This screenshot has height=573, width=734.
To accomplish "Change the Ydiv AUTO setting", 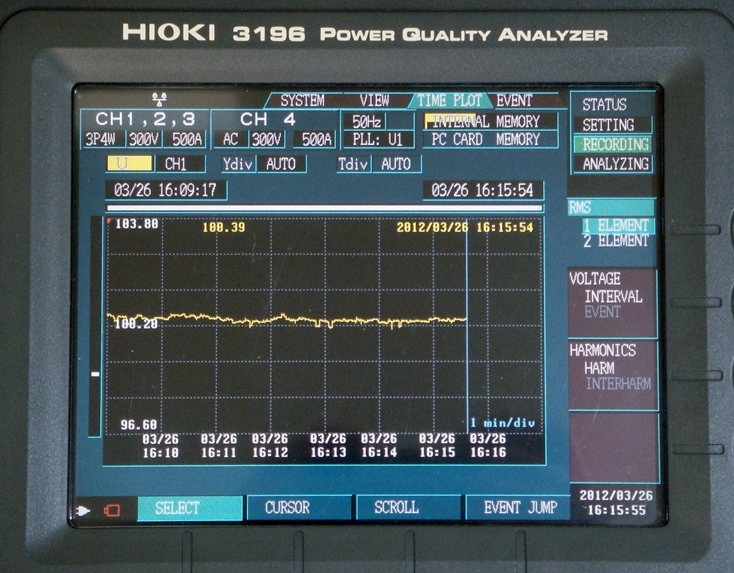I will (281, 164).
